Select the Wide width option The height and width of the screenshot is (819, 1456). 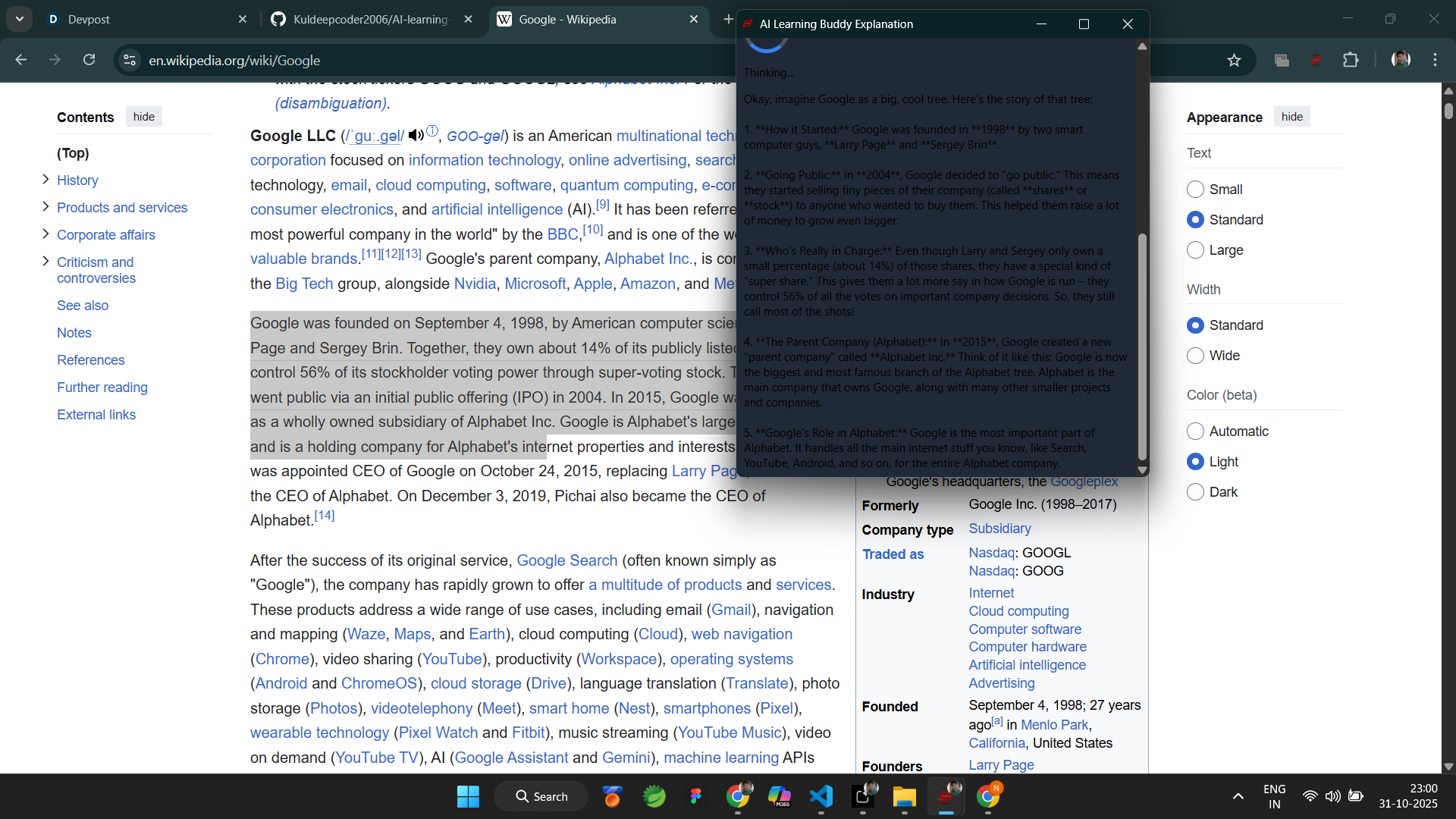point(1195,356)
